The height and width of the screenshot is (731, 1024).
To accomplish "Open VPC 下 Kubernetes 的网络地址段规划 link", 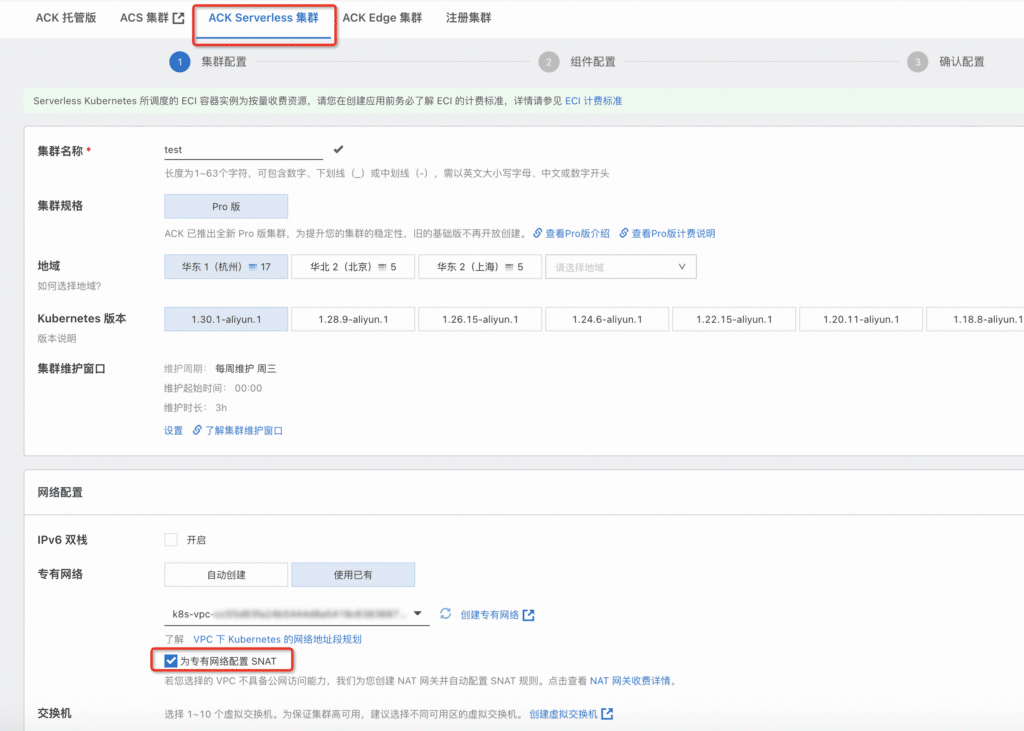I will coord(278,640).
